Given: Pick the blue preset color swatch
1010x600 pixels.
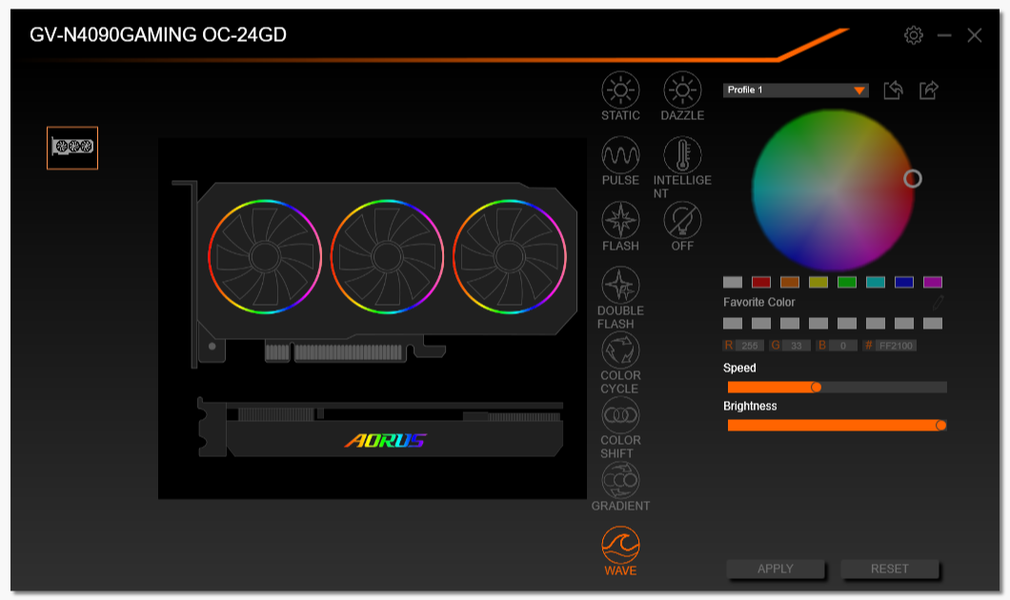Looking at the screenshot, I should (904, 282).
